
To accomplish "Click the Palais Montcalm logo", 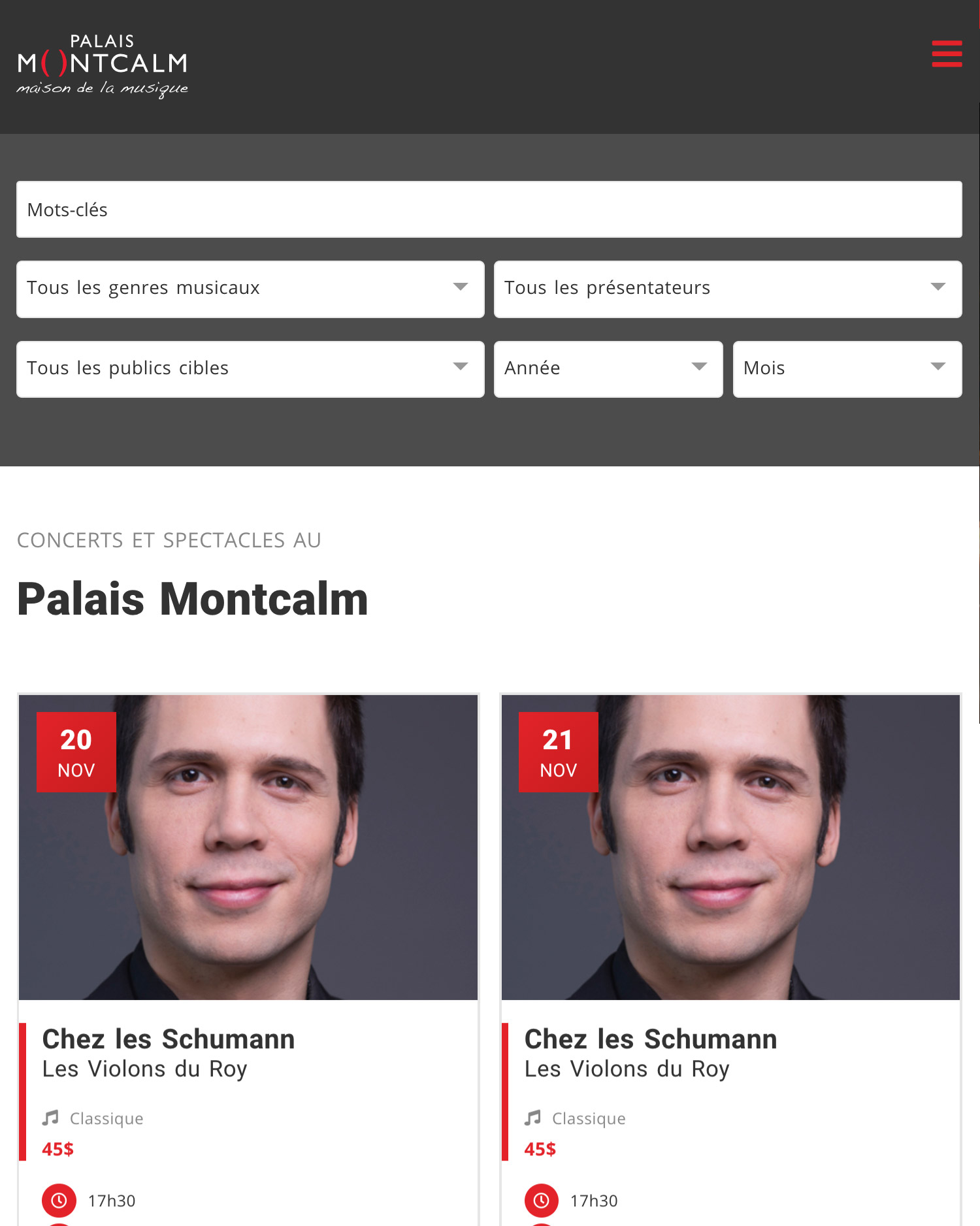I will [103, 66].
